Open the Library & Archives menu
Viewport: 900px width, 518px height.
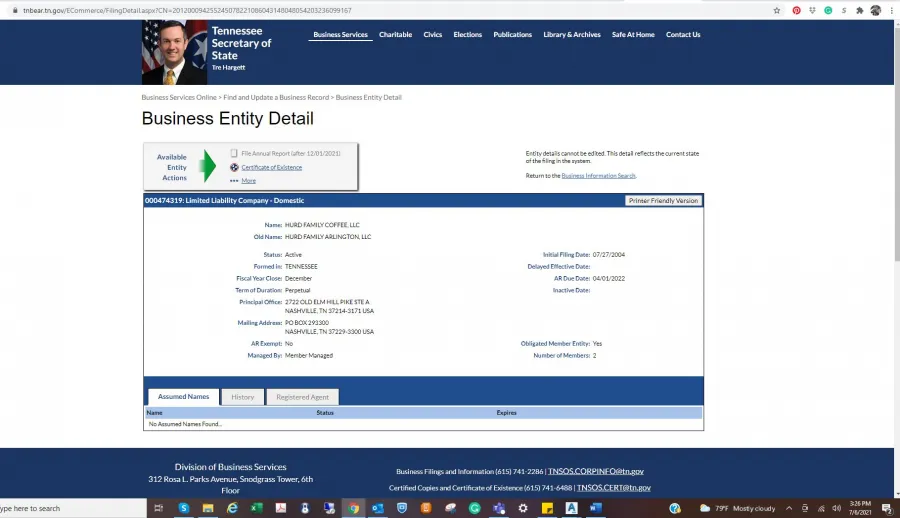(572, 34)
